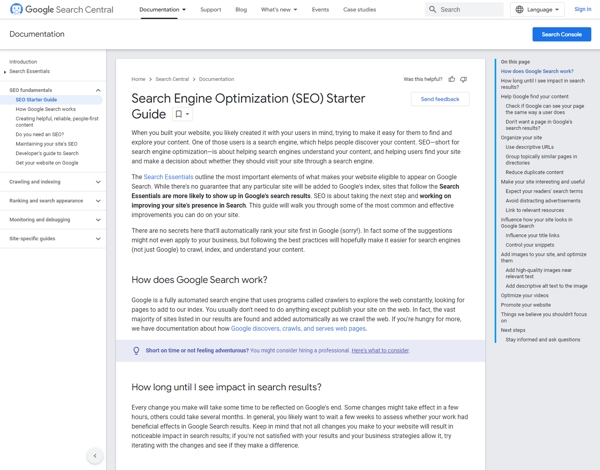The image size is (600, 470).
Task: Open Here's what to consider link
Action: [x=380, y=350]
